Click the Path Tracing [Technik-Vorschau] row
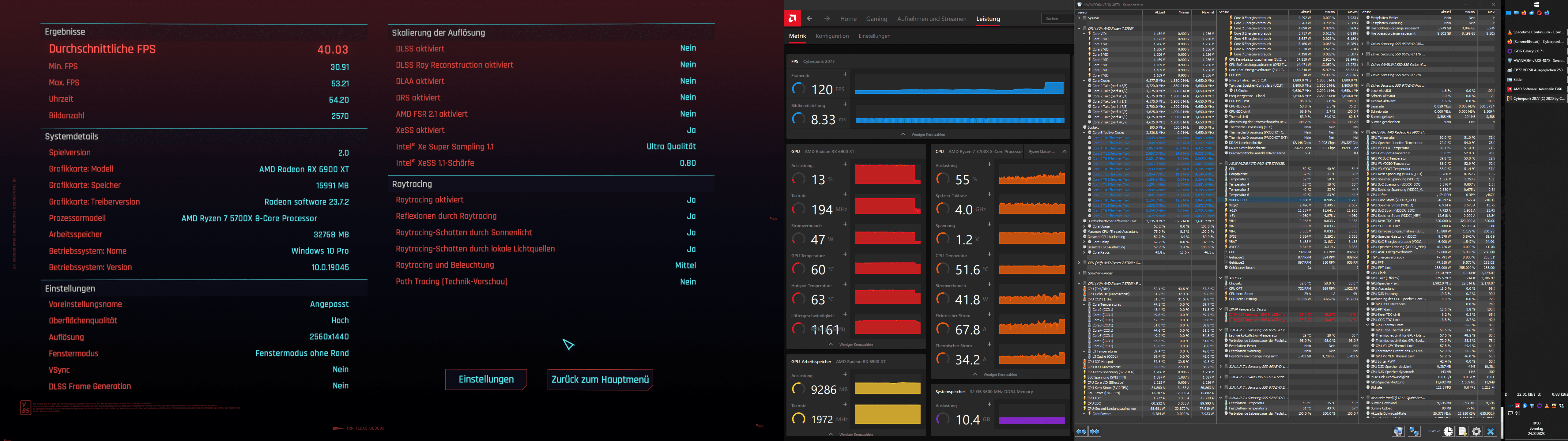Image resolution: width=1568 pixels, height=441 pixels. (546, 281)
